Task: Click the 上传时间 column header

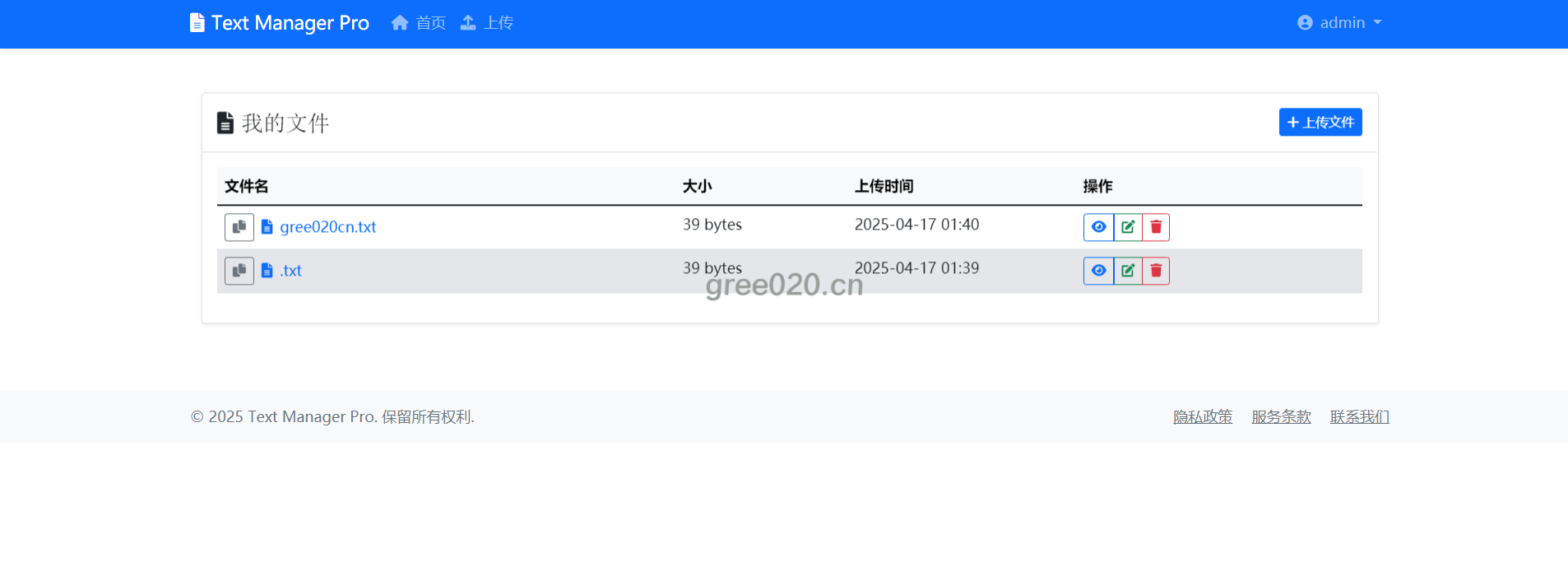Action: click(884, 187)
